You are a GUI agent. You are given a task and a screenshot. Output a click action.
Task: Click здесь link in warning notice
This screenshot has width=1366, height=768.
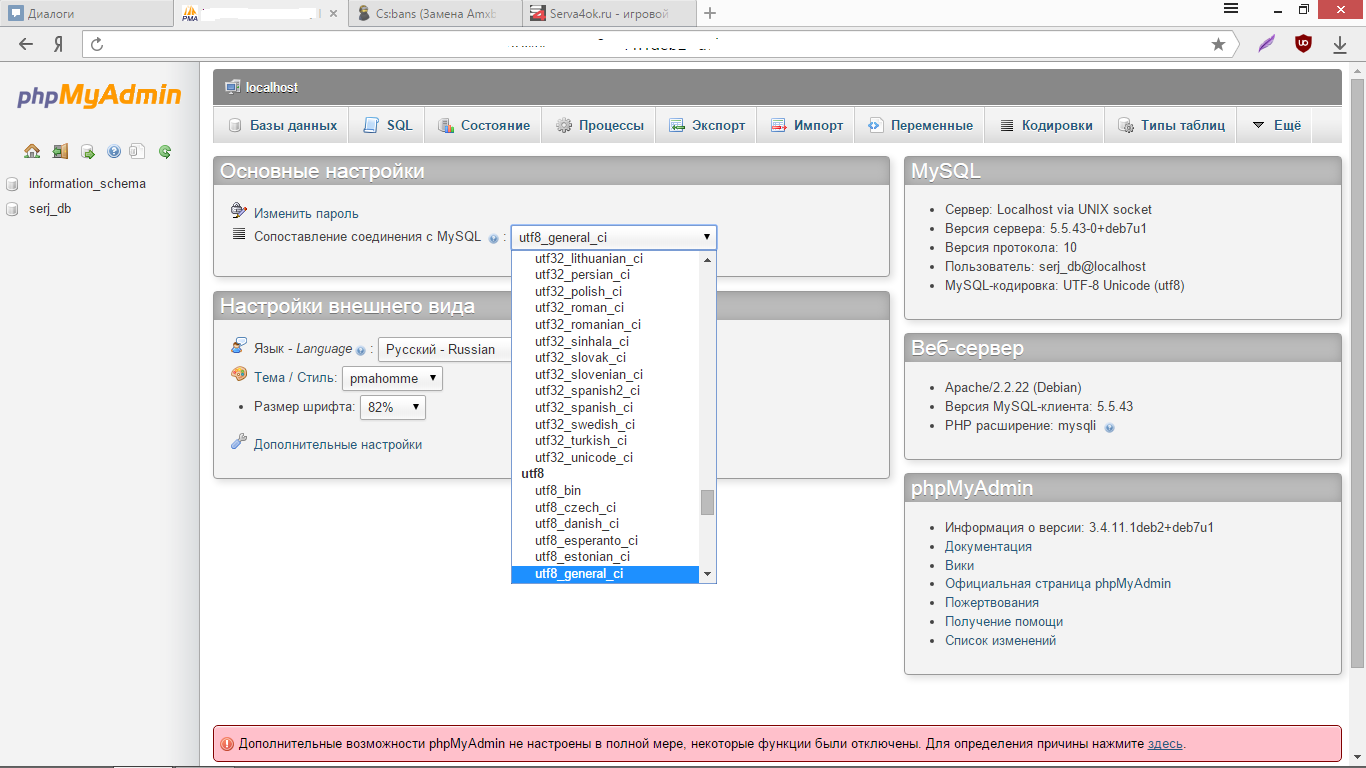[x=1165, y=744]
